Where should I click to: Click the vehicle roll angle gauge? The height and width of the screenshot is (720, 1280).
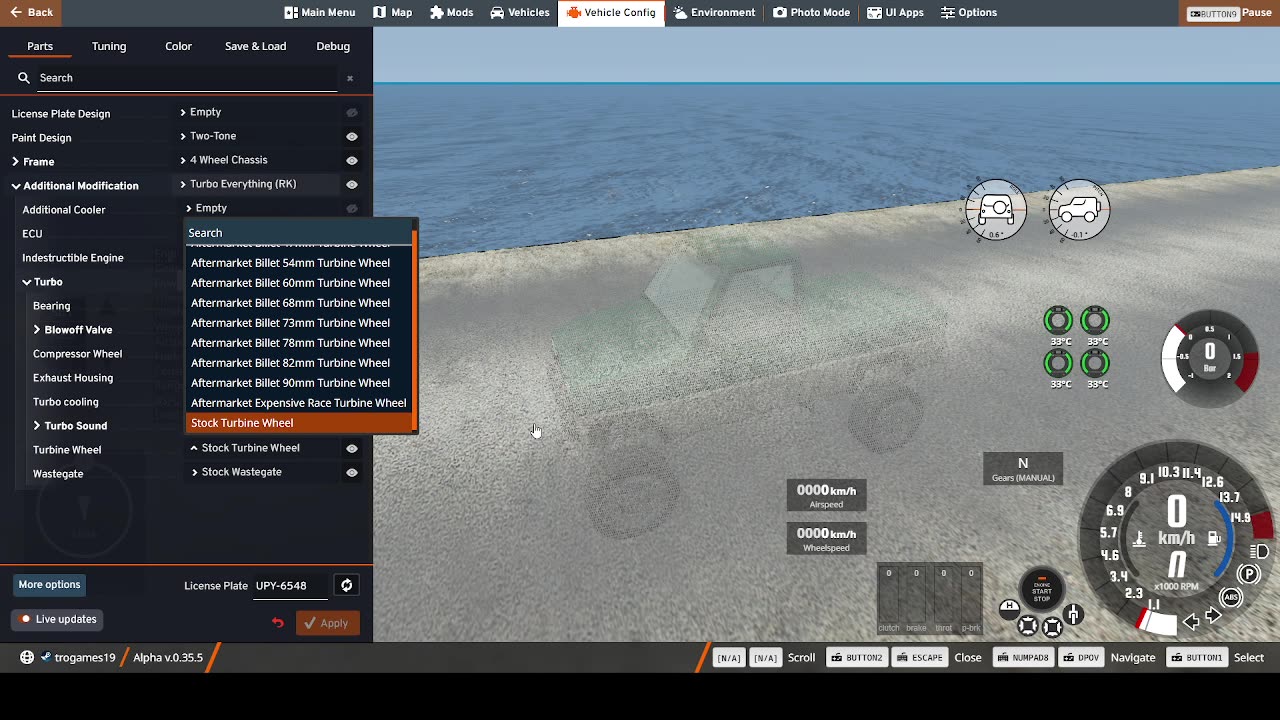coord(996,210)
